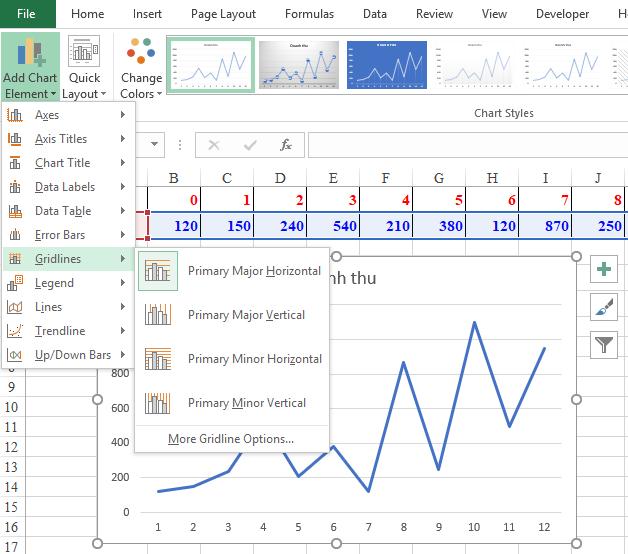Click the Error Bars icon
This screenshot has height=554, width=628.
[x=15, y=235]
